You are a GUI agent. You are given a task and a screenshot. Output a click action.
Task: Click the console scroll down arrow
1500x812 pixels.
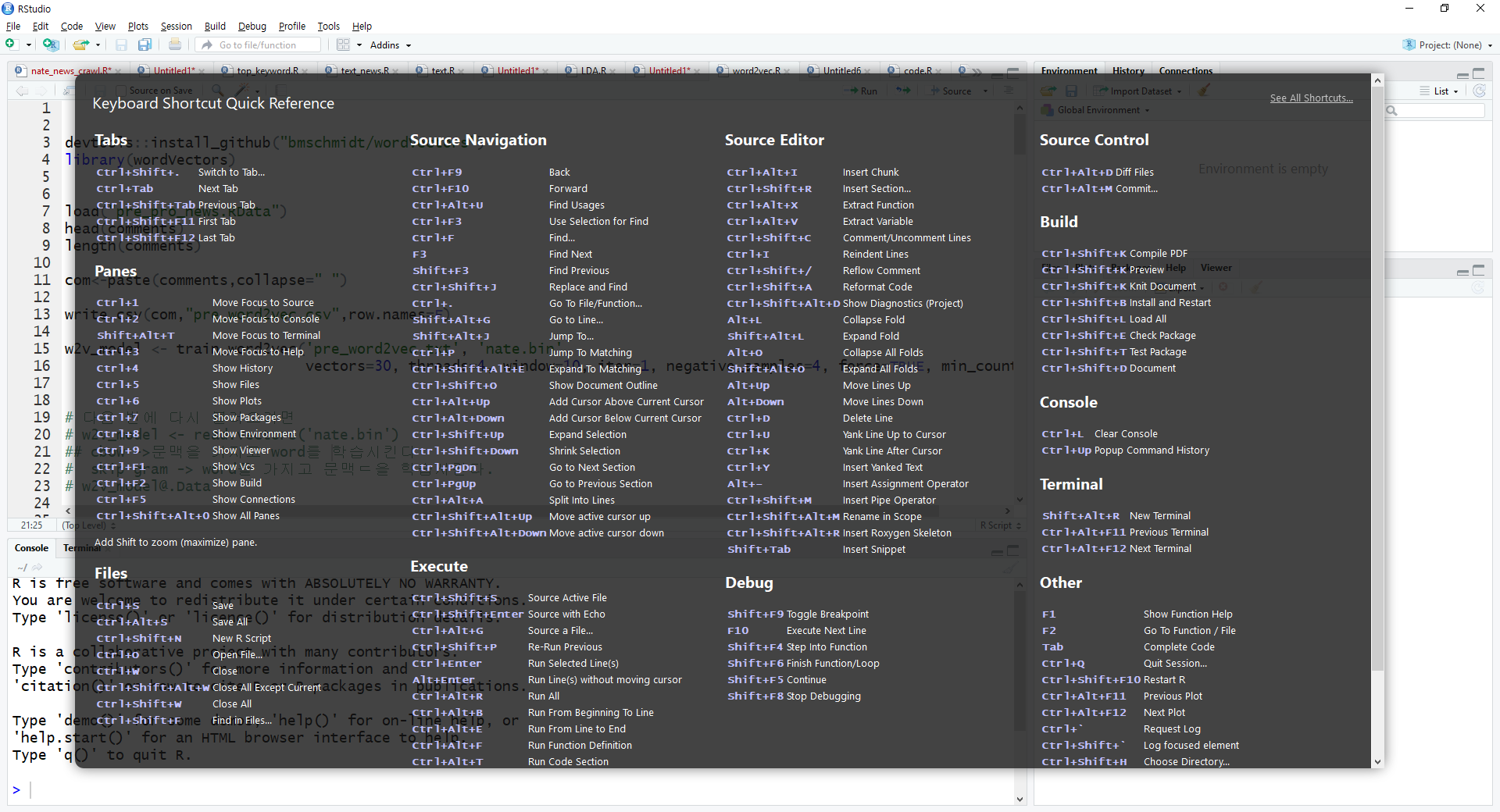1020,799
